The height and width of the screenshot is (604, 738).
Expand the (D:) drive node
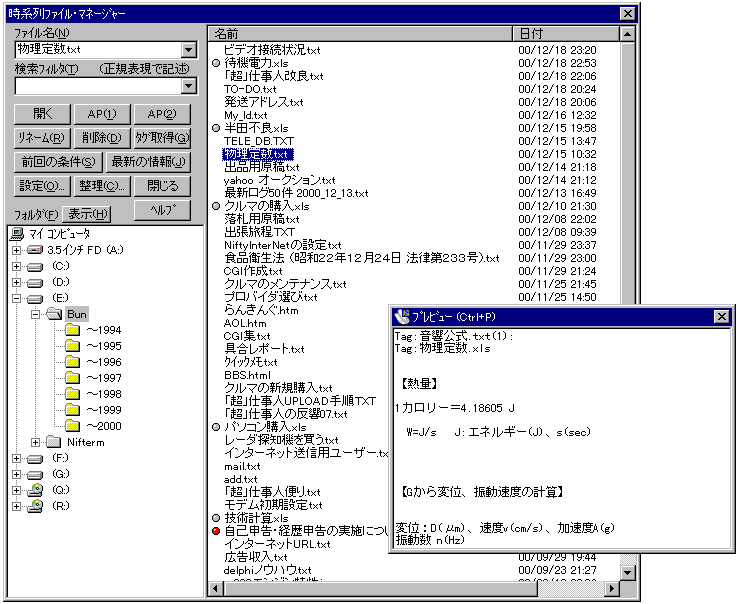coord(16,282)
